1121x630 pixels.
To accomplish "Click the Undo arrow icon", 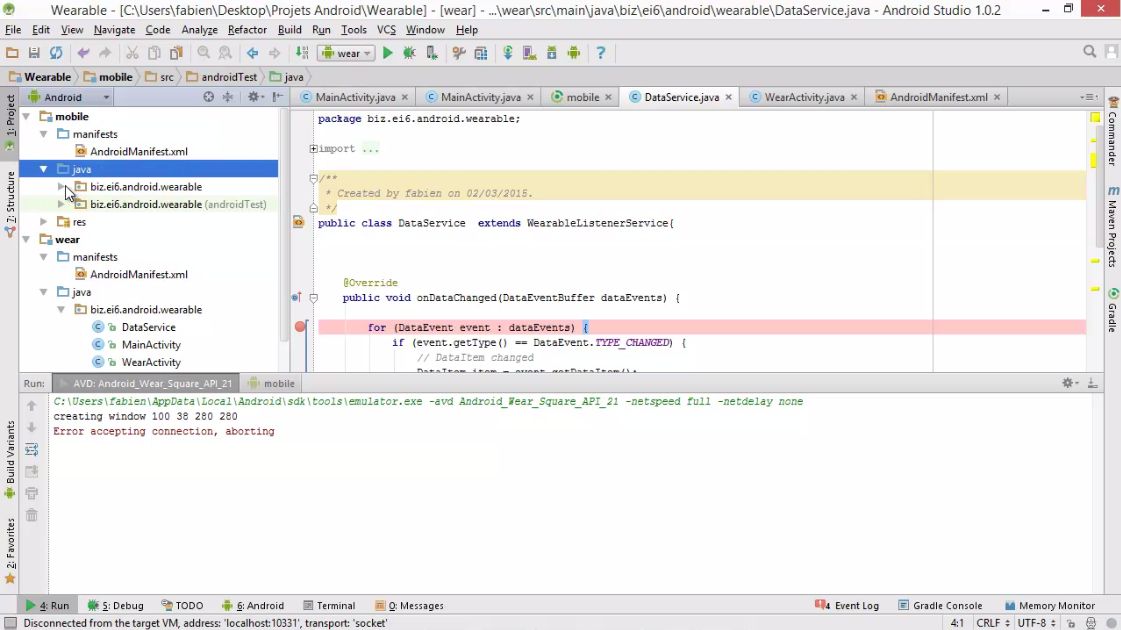I will coord(83,51).
